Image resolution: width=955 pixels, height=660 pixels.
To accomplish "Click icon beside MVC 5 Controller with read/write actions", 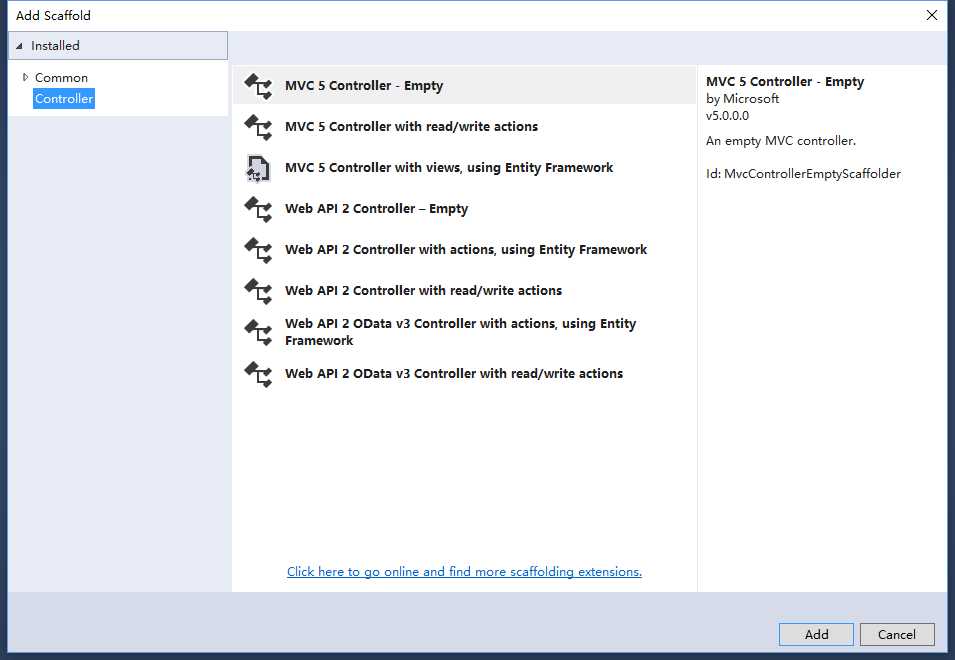I will pyautogui.click(x=258, y=127).
